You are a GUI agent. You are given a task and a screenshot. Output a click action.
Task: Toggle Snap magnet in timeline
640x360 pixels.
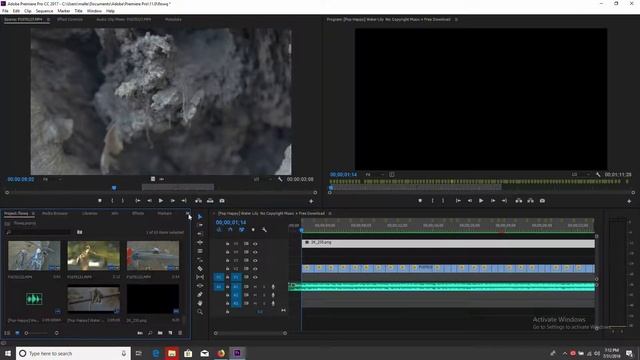pos(230,230)
